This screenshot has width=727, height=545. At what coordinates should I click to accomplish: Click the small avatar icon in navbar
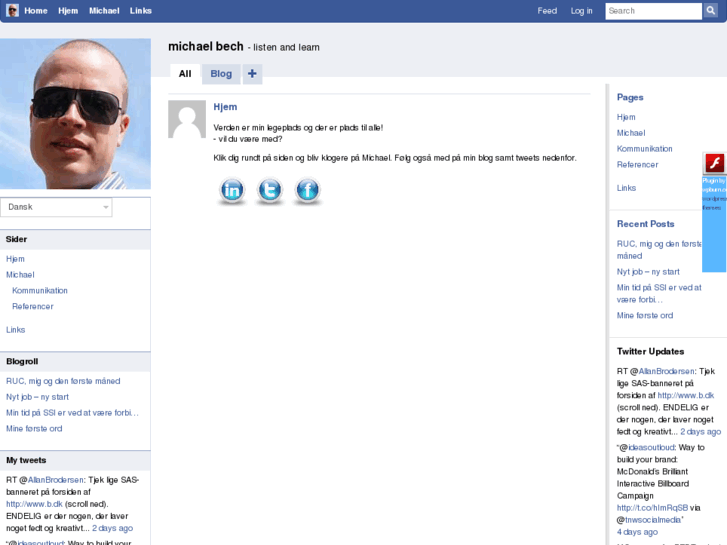point(13,10)
